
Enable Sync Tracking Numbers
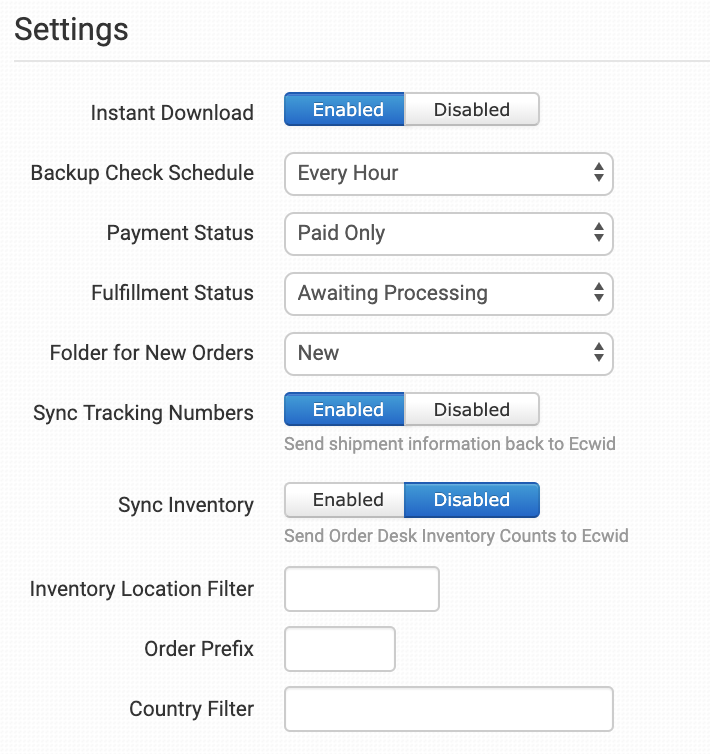[345, 410]
